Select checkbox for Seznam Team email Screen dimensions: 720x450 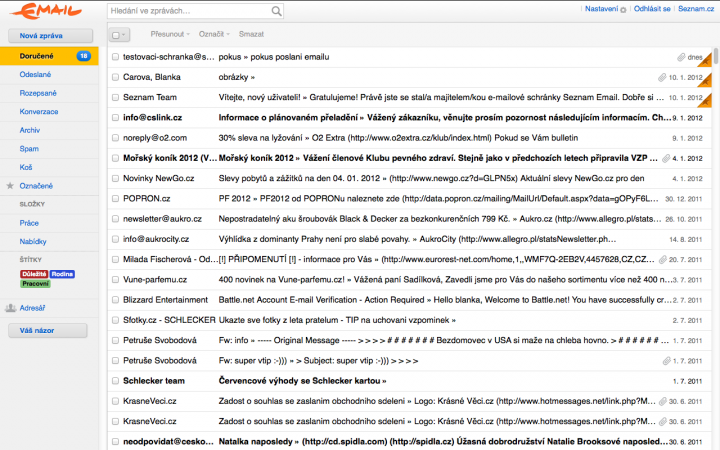coord(115,97)
